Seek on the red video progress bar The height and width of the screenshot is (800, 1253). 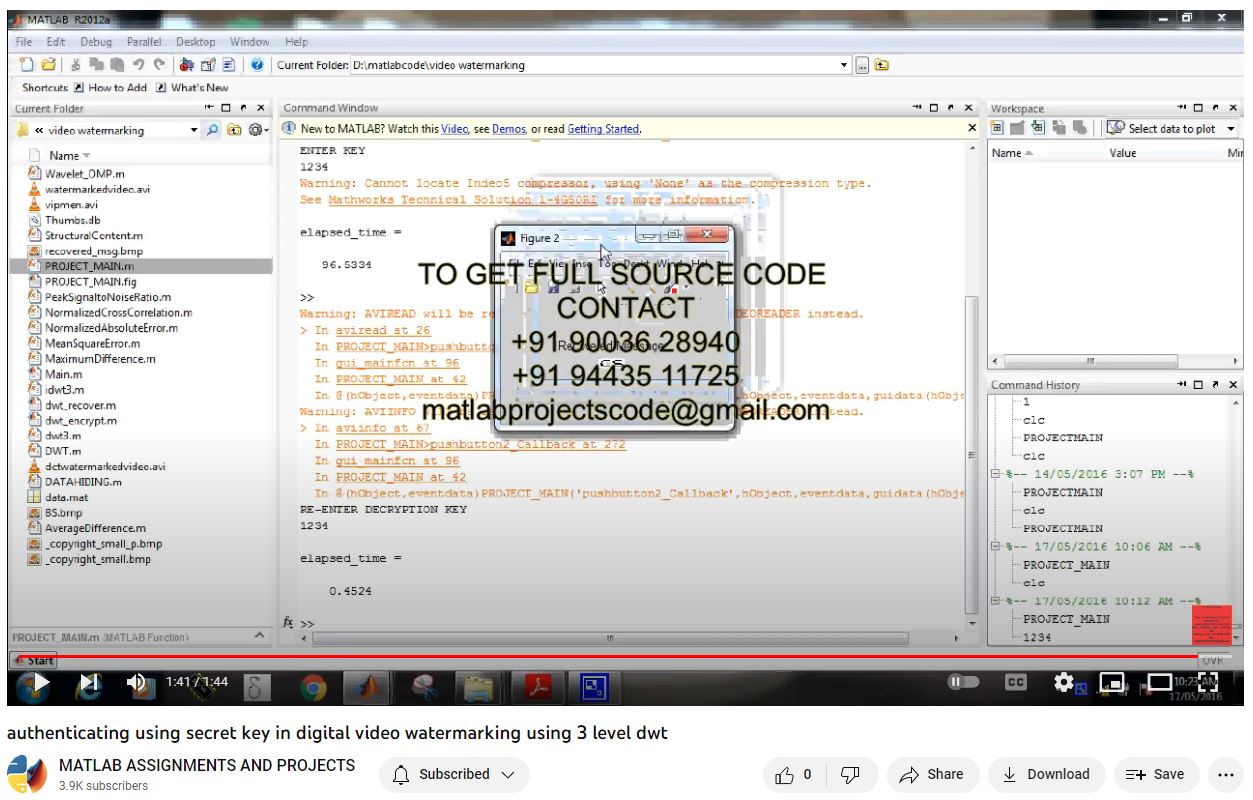(600, 657)
